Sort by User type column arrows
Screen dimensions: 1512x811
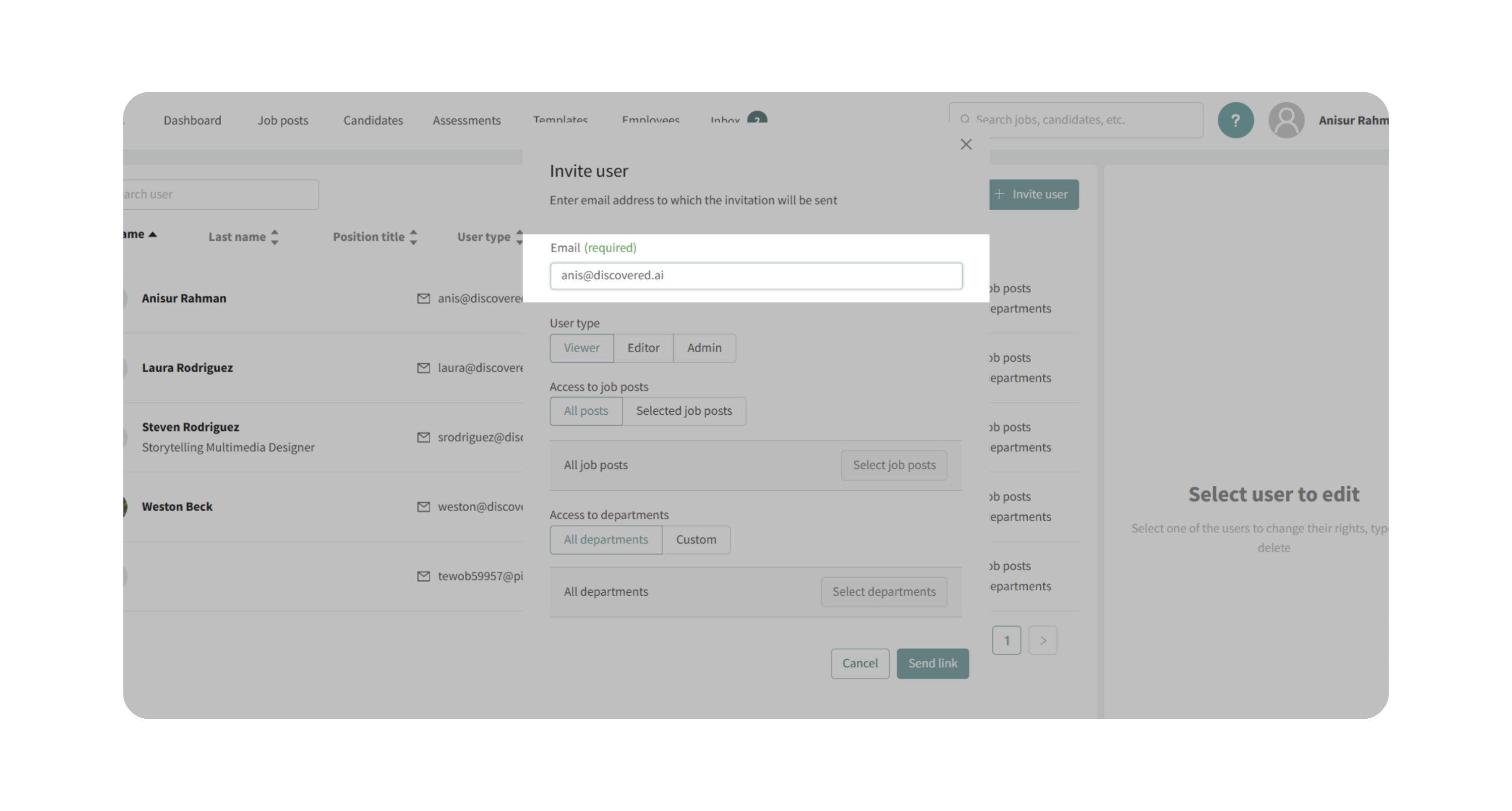click(519, 237)
